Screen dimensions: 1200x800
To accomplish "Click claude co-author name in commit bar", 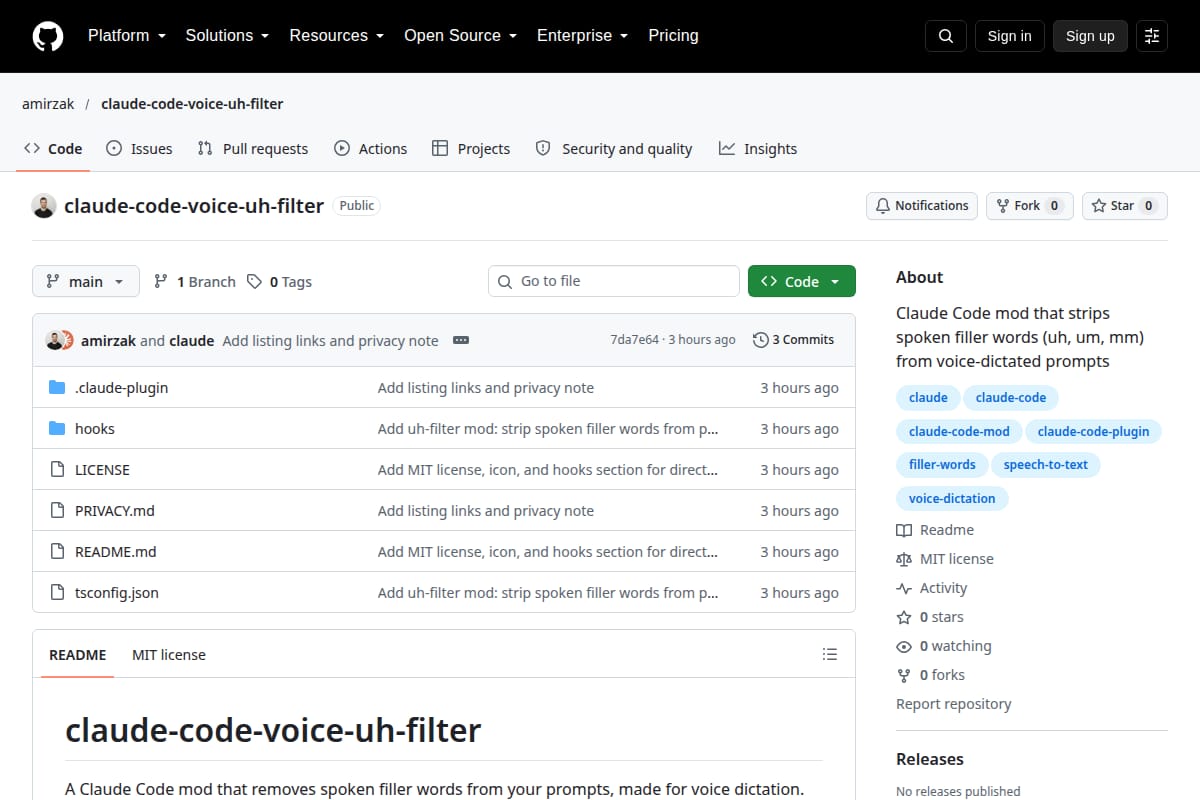I will coord(192,341).
